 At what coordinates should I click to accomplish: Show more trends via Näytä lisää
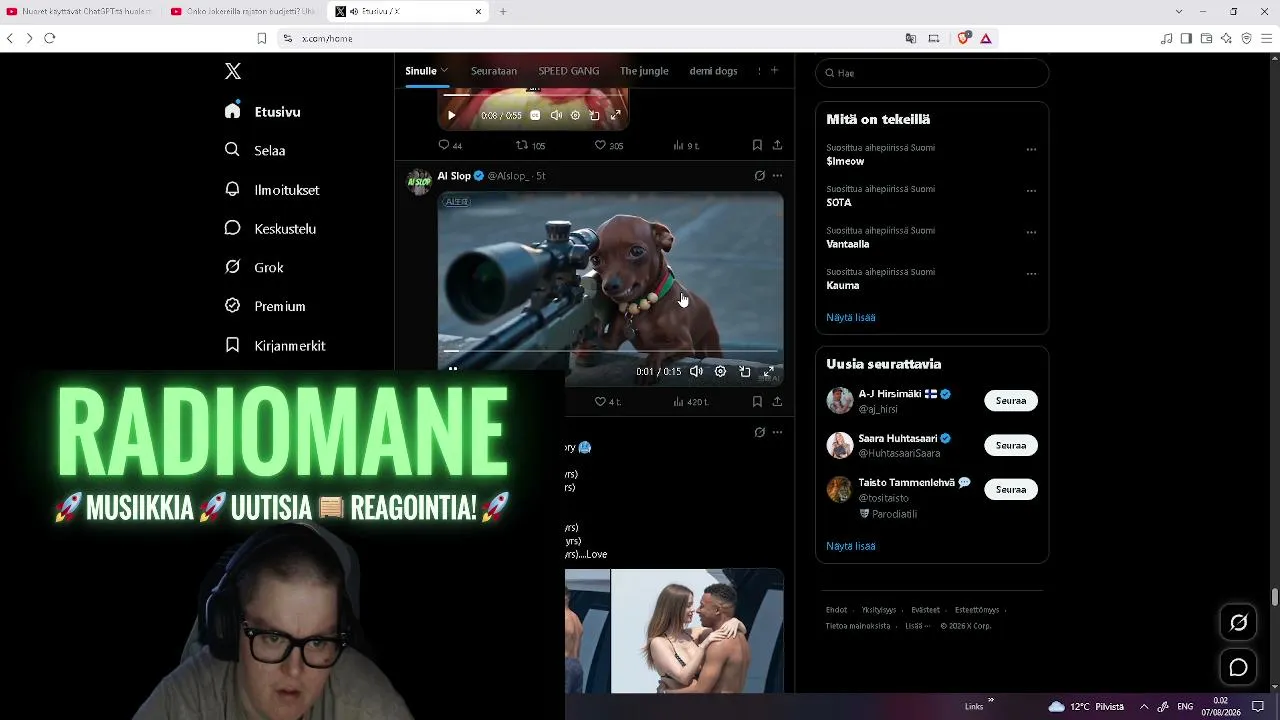(851, 317)
